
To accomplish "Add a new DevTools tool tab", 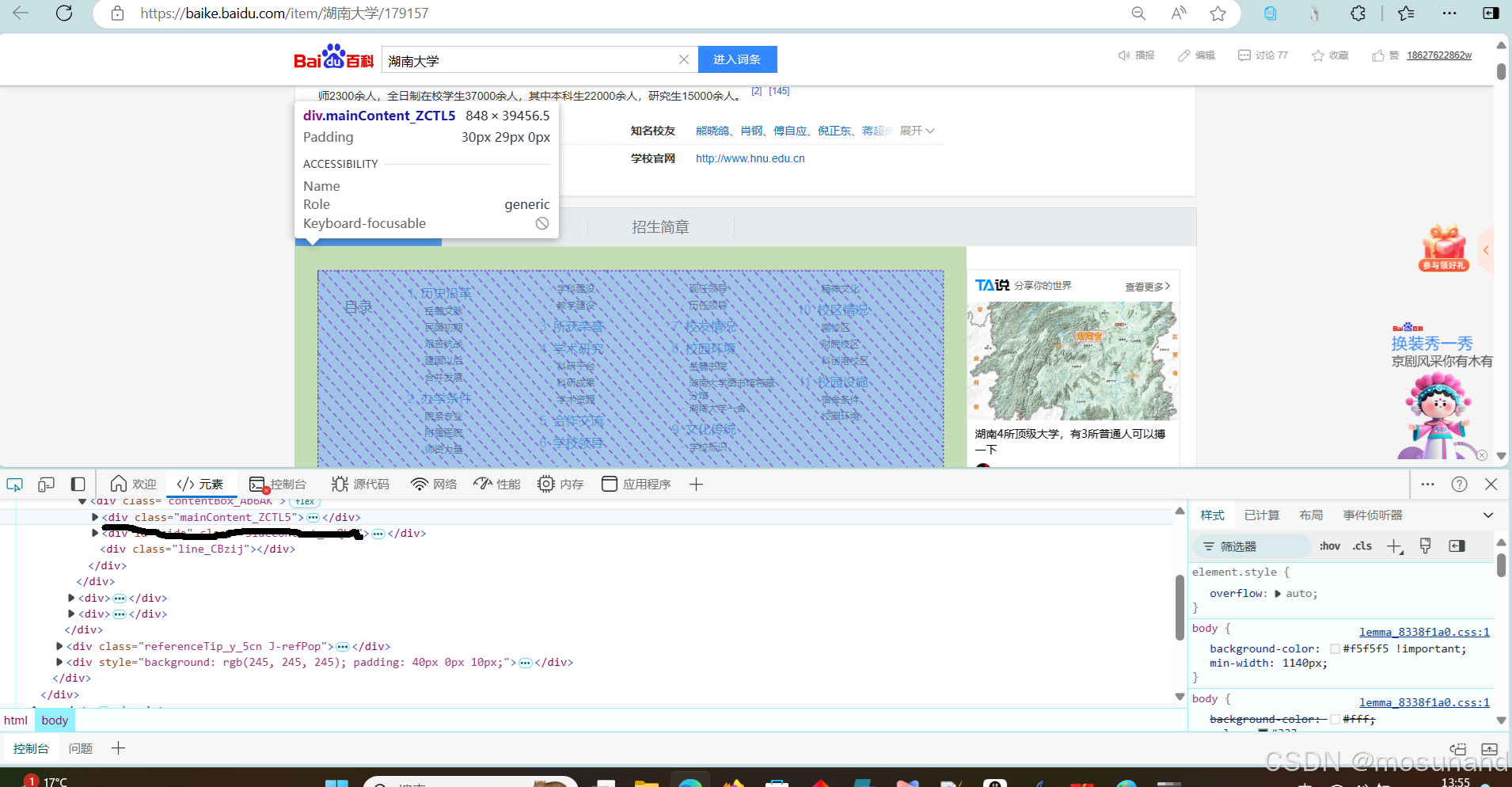I will click(696, 484).
